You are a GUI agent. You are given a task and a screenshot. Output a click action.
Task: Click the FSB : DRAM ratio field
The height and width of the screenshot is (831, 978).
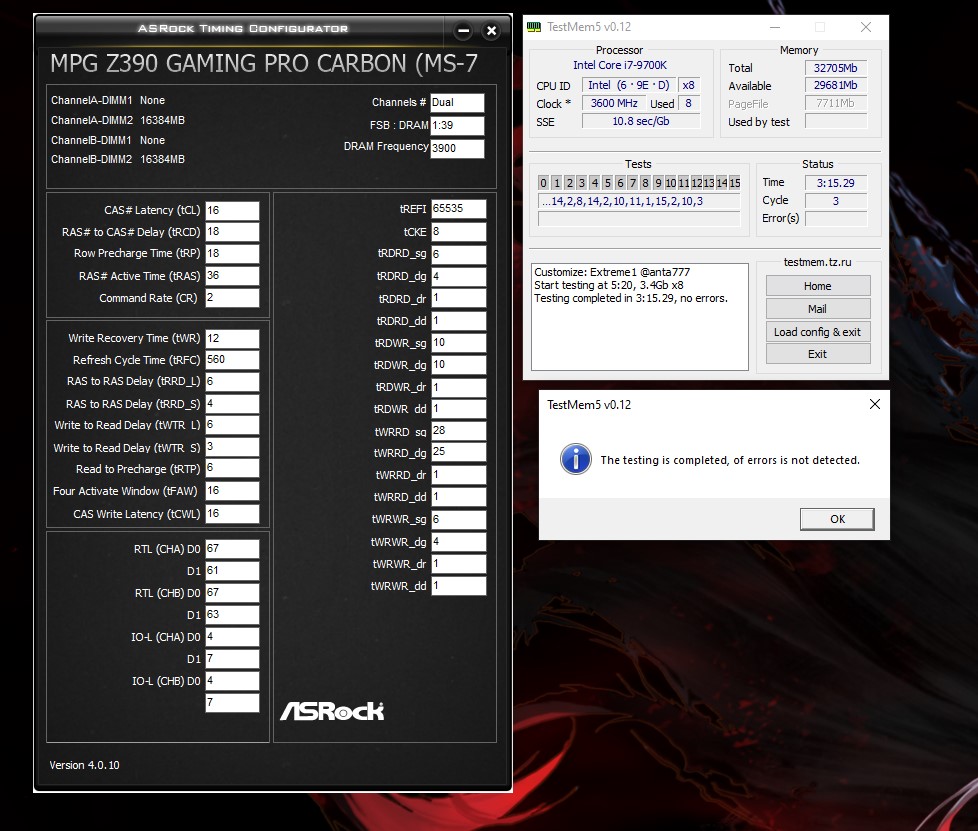[x=457, y=125]
